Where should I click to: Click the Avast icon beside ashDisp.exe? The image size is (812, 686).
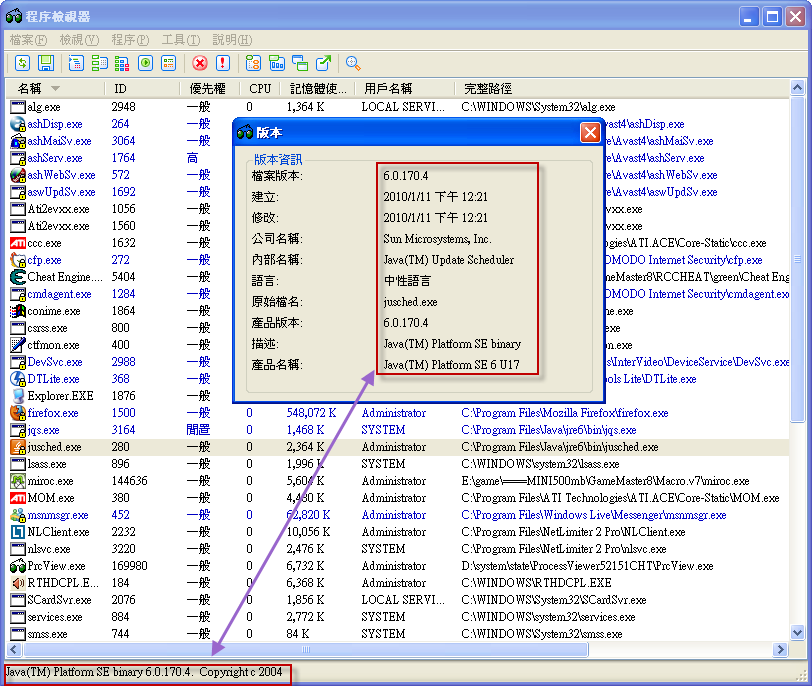[18, 124]
